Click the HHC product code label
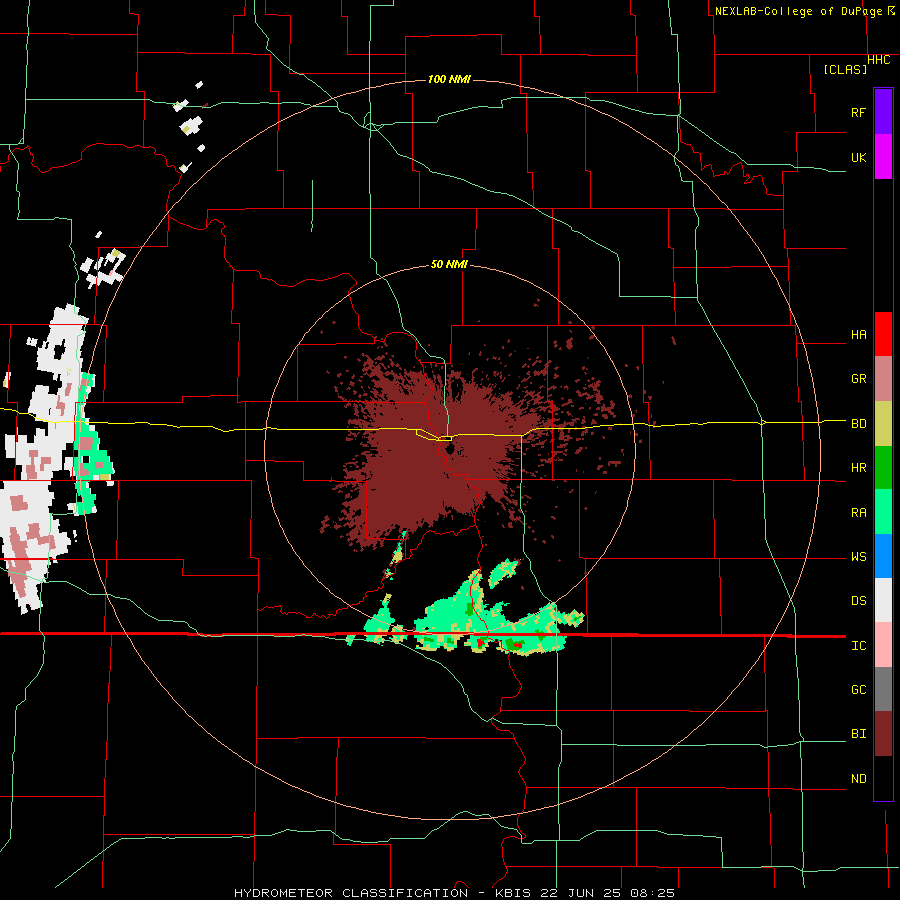The width and height of the screenshot is (900, 900). [x=878, y=60]
